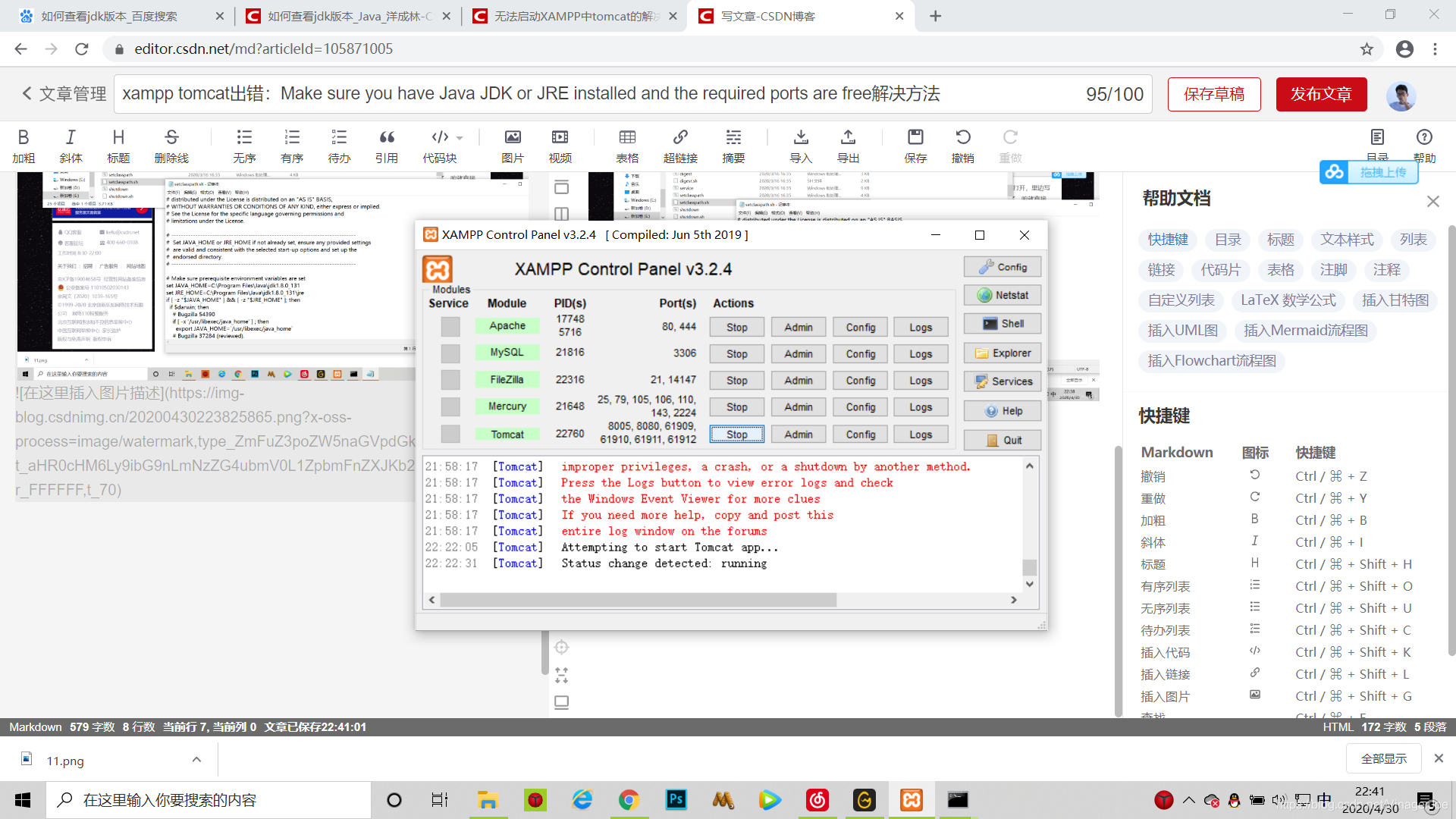Close the 帮助文档 help panel
The height and width of the screenshot is (819, 1456).
click(x=1432, y=201)
